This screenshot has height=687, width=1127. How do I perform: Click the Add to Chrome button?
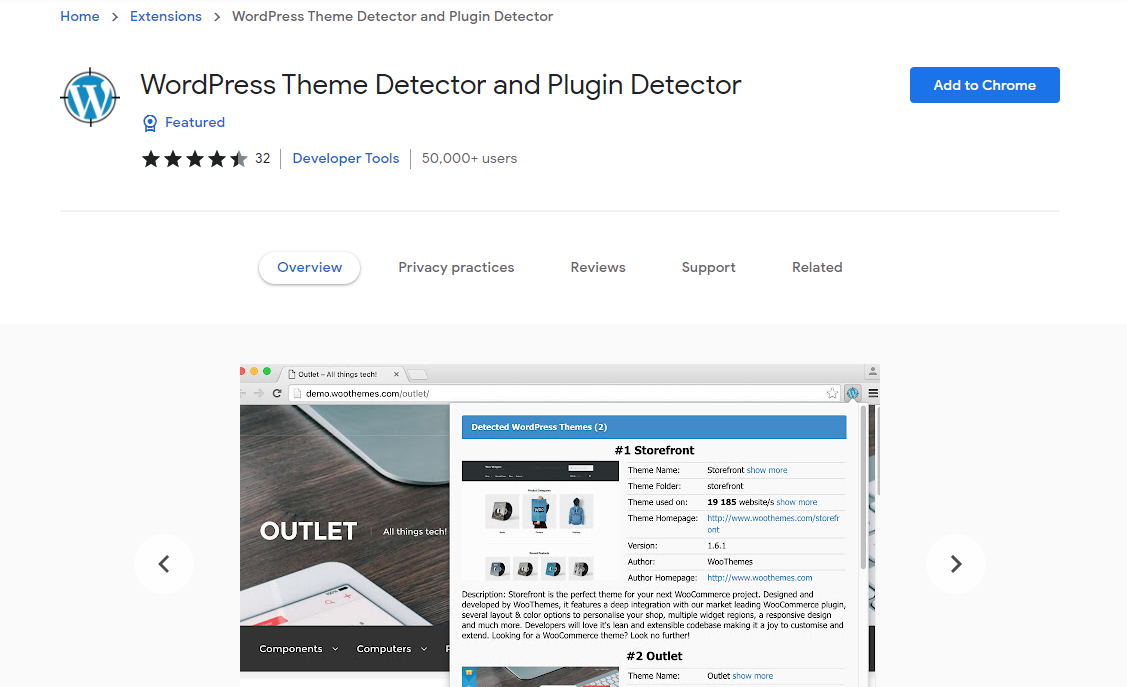click(984, 85)
